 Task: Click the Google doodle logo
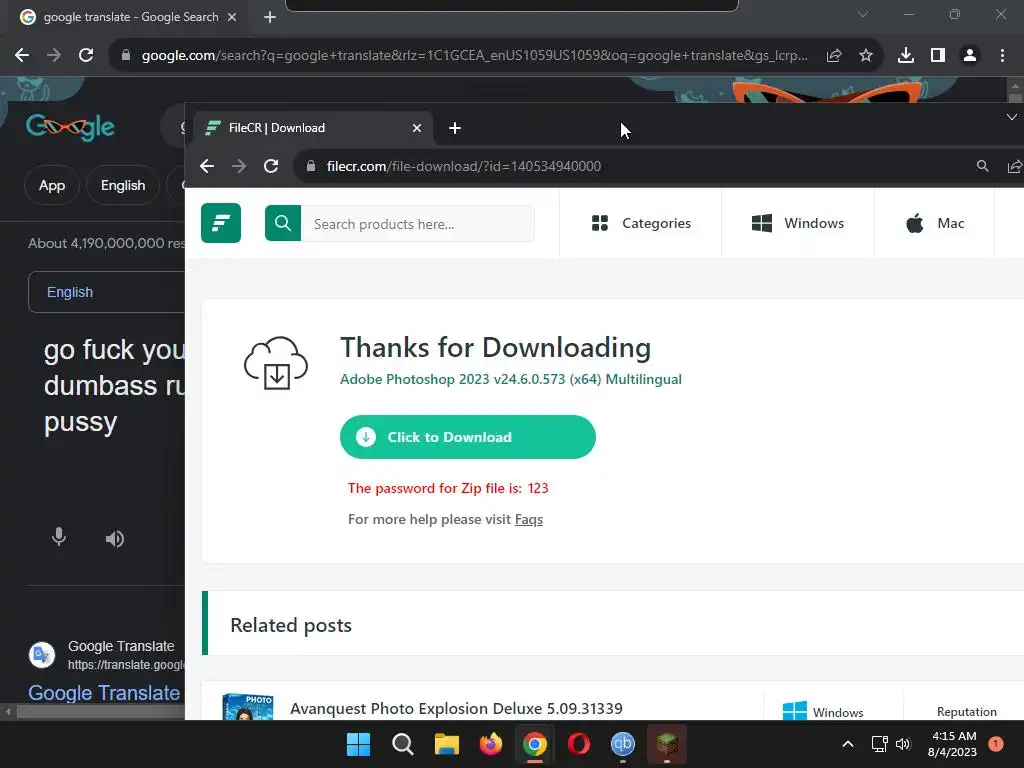(70, 126)
